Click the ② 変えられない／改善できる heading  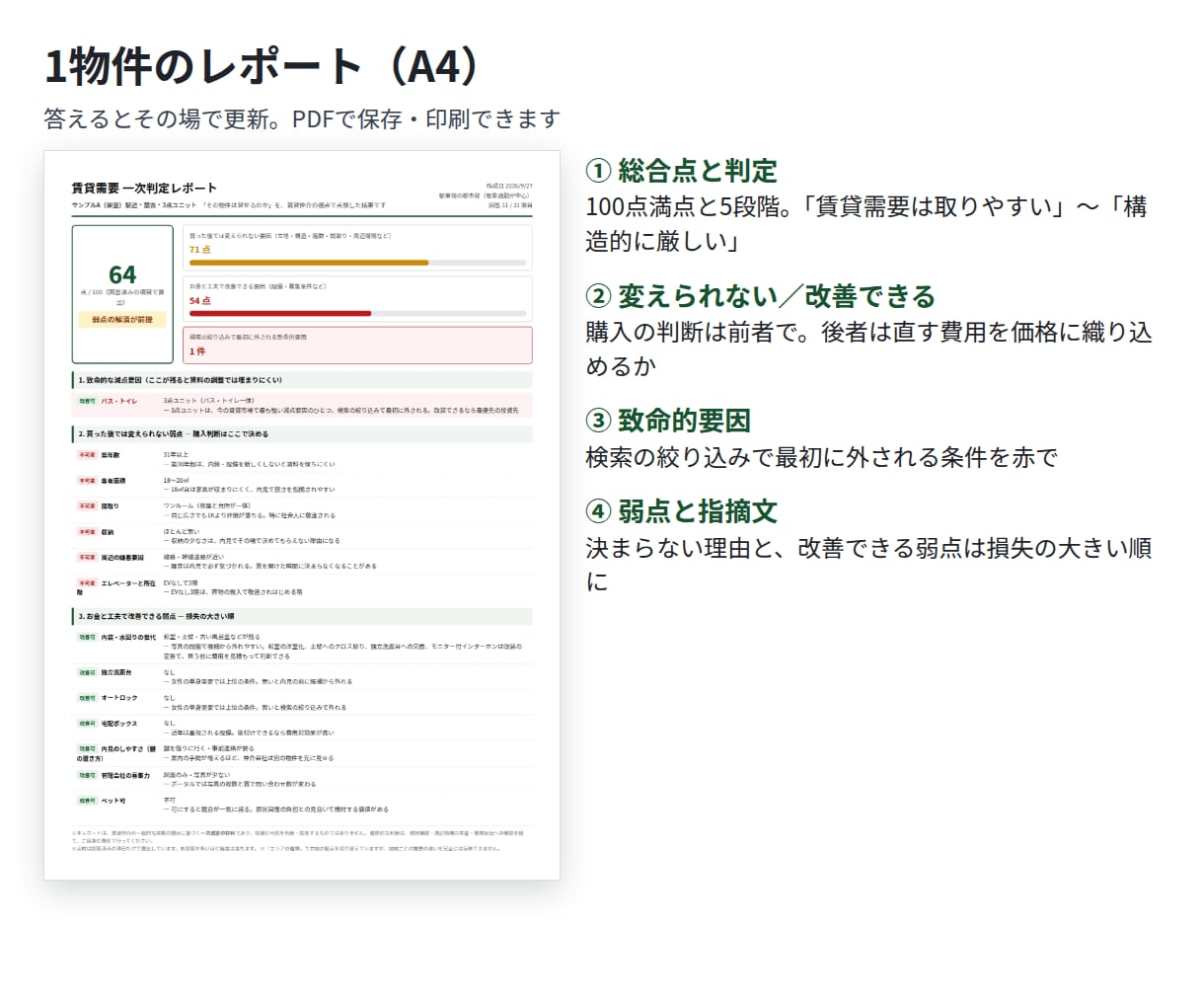[x=760, y=296]
